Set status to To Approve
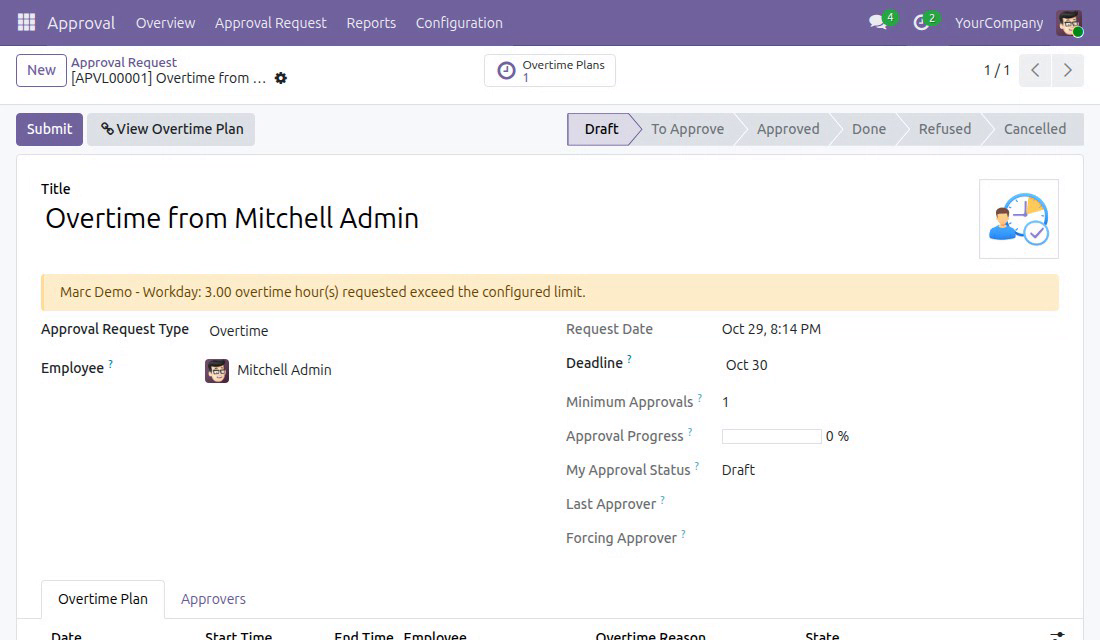 pos(688,129)
